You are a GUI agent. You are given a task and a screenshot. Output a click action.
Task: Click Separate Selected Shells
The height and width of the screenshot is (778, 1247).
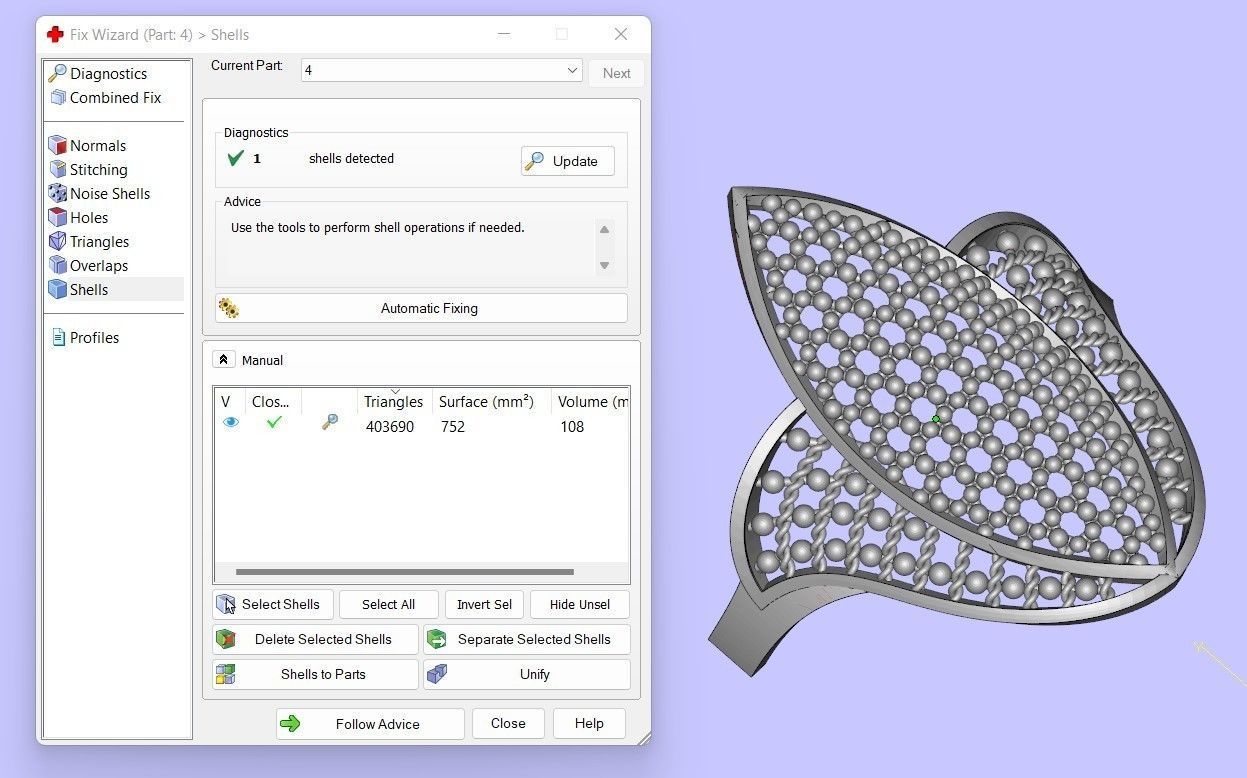[527, 639]
